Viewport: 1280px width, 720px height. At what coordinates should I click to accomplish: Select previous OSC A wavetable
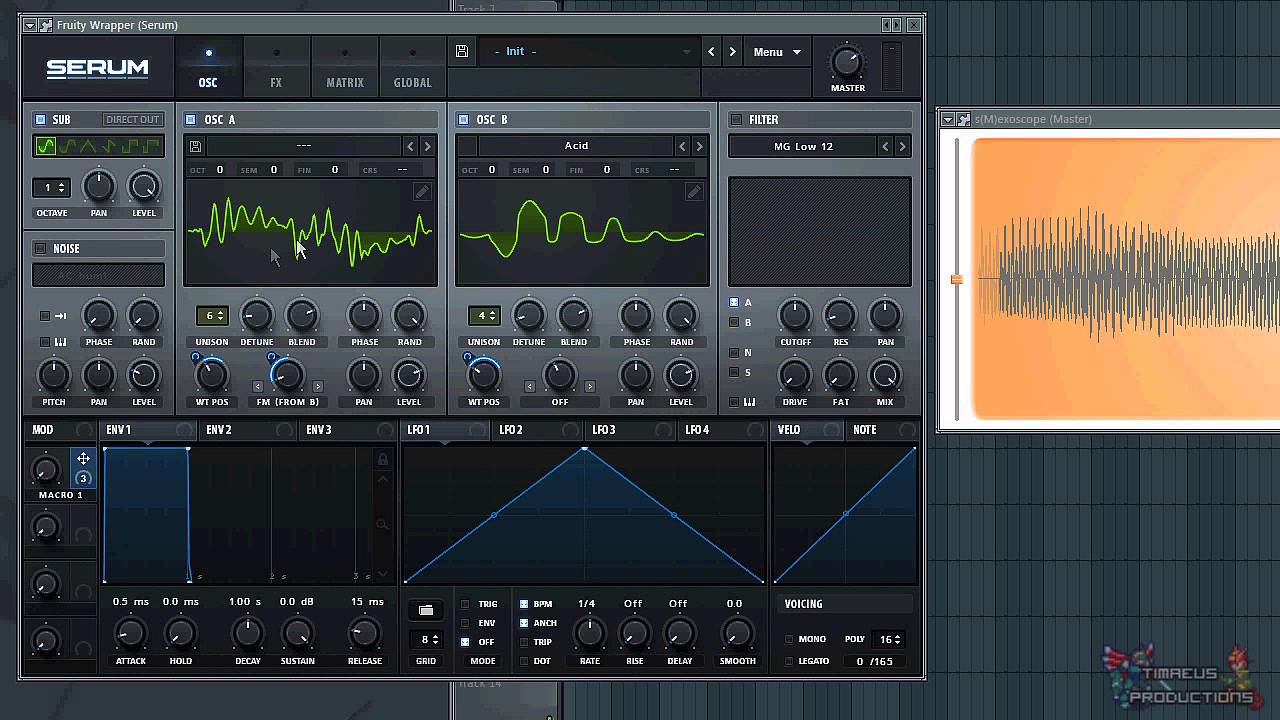[x=410, y=146]
